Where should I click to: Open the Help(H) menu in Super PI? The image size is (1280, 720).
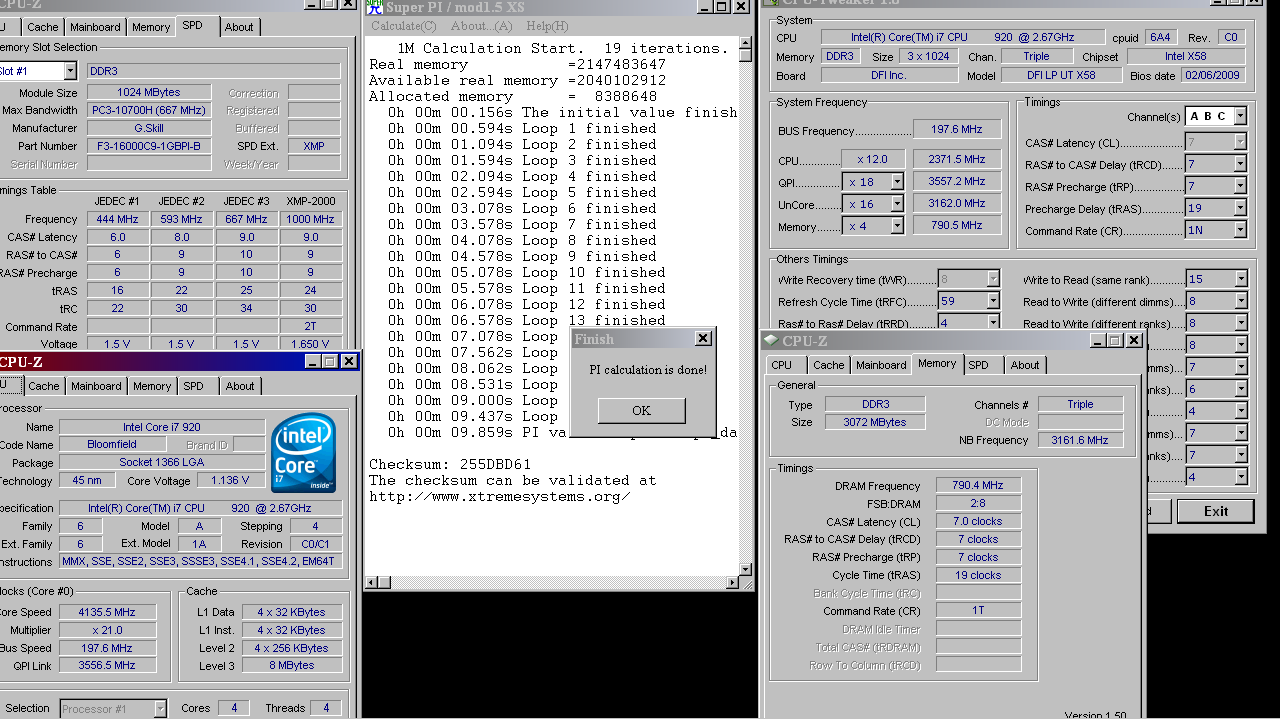tap(547, 26)
